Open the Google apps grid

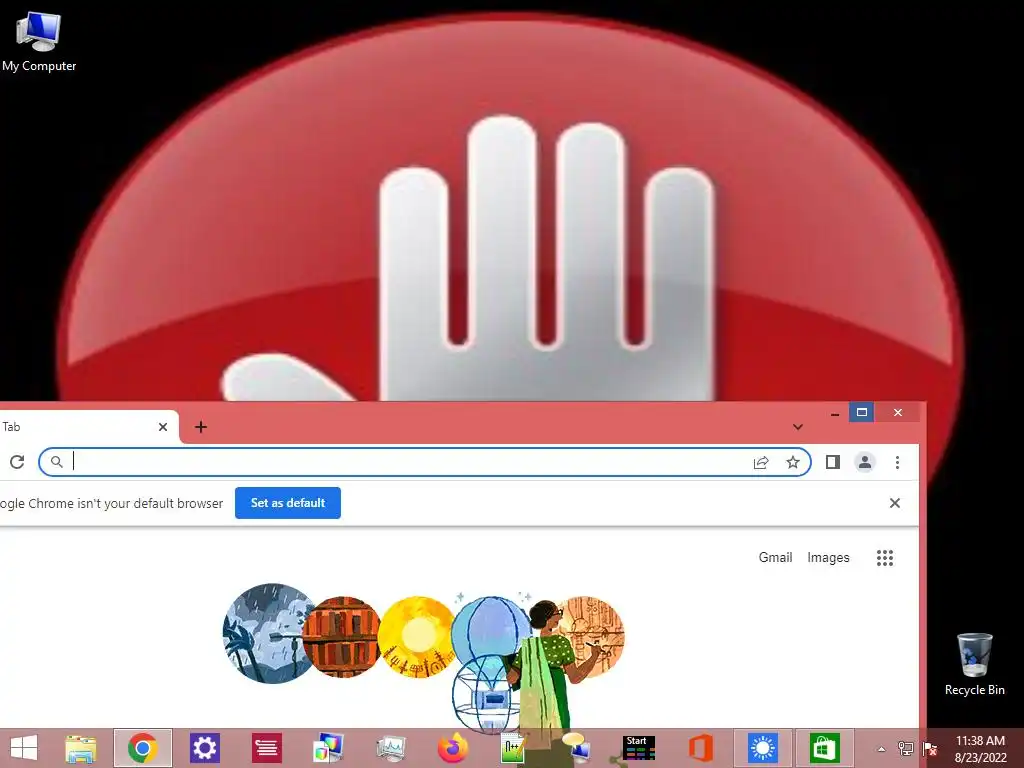point(884,558)
